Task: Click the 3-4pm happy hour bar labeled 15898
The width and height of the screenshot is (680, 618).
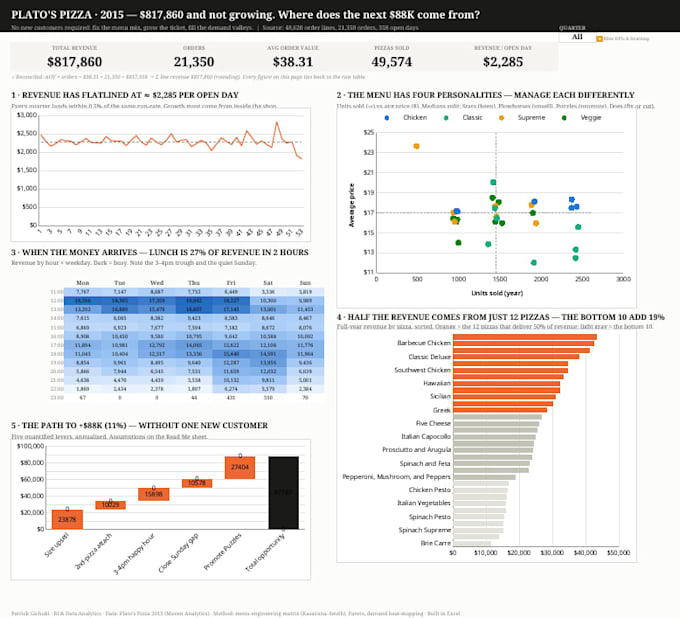Action: tap(154, 494)
